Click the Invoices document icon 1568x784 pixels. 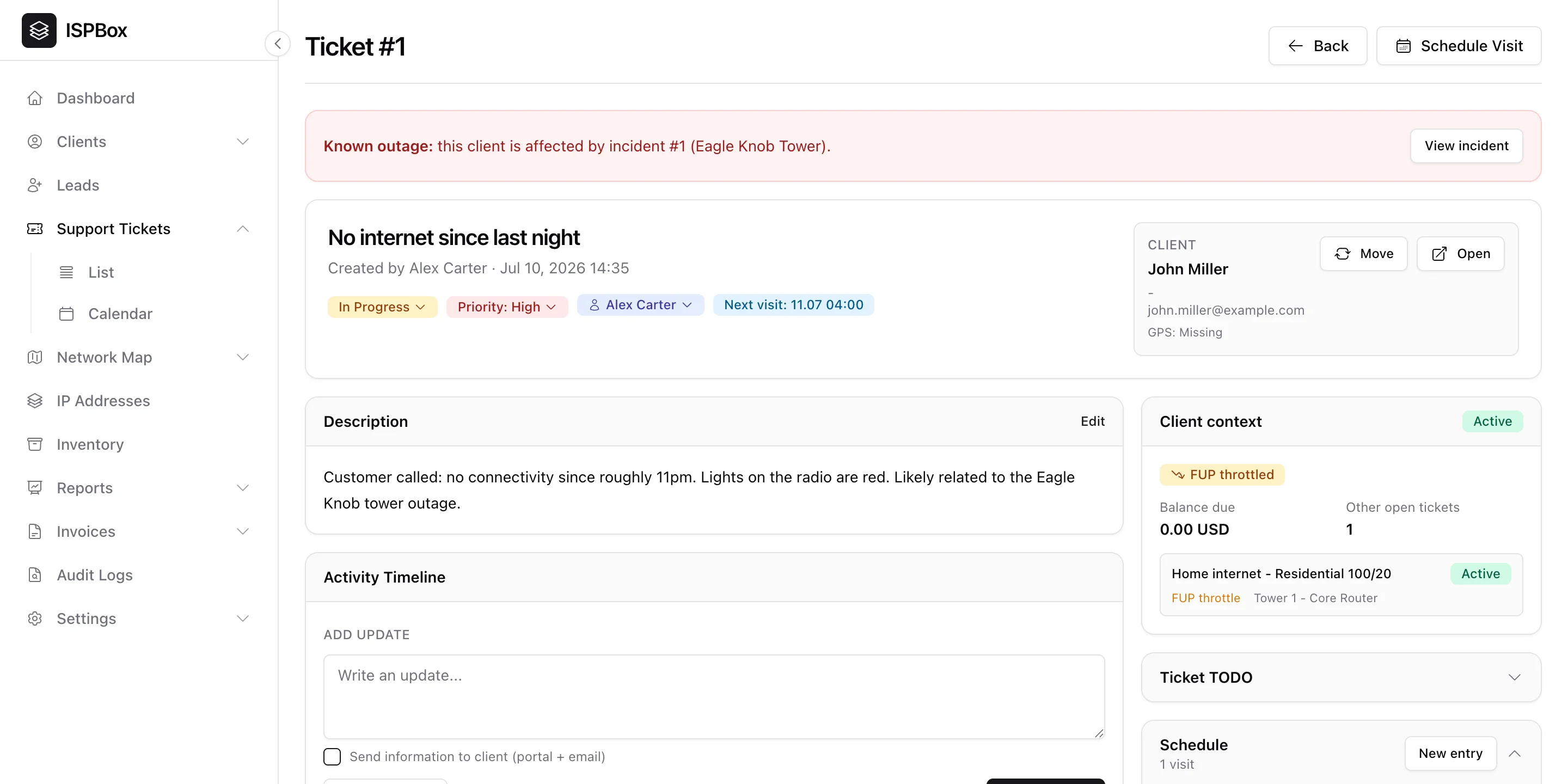(x=35, y=531)
